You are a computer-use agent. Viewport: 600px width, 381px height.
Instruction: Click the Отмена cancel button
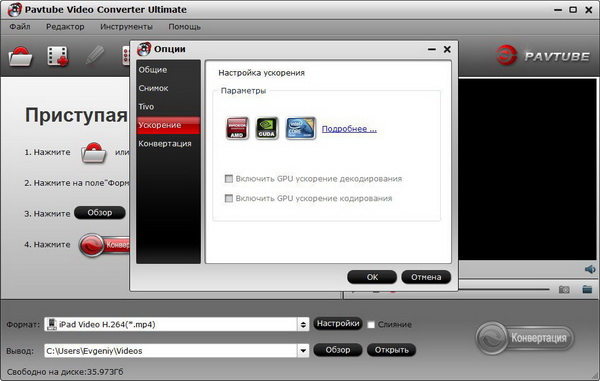point(426,277)
